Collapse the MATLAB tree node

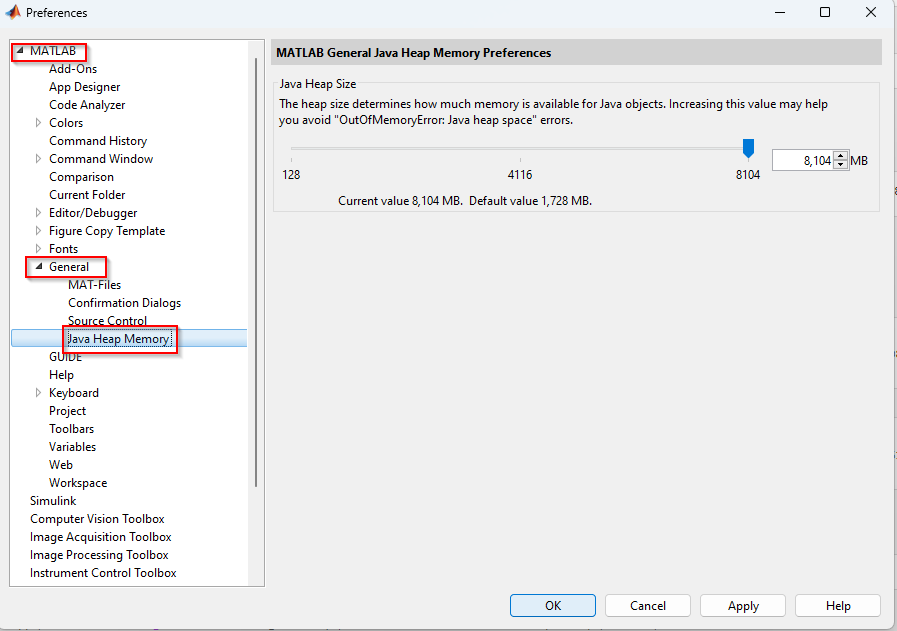(20, 51)
